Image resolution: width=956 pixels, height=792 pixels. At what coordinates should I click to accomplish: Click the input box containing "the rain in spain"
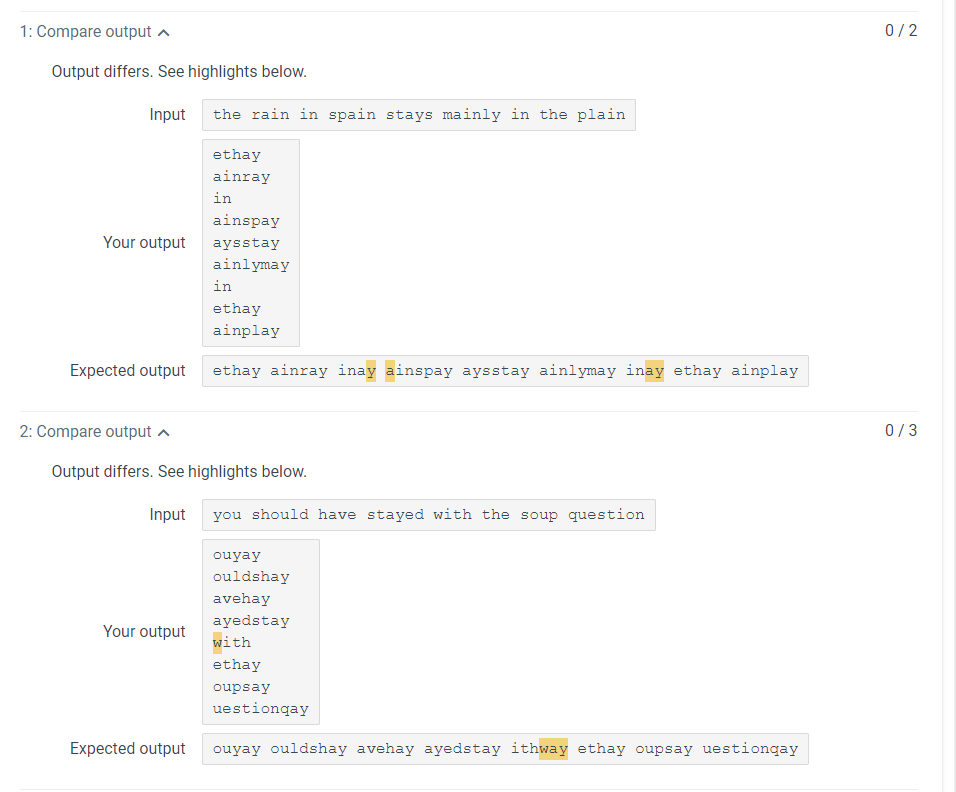(x=419, y=114)
